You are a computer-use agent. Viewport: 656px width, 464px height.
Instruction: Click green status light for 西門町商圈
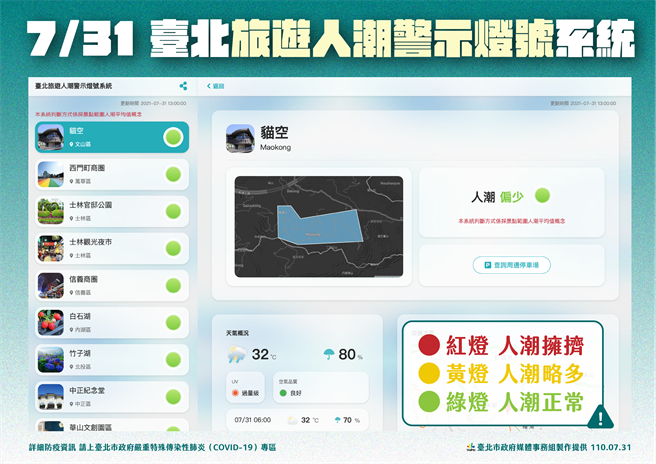tap(173, 174)
